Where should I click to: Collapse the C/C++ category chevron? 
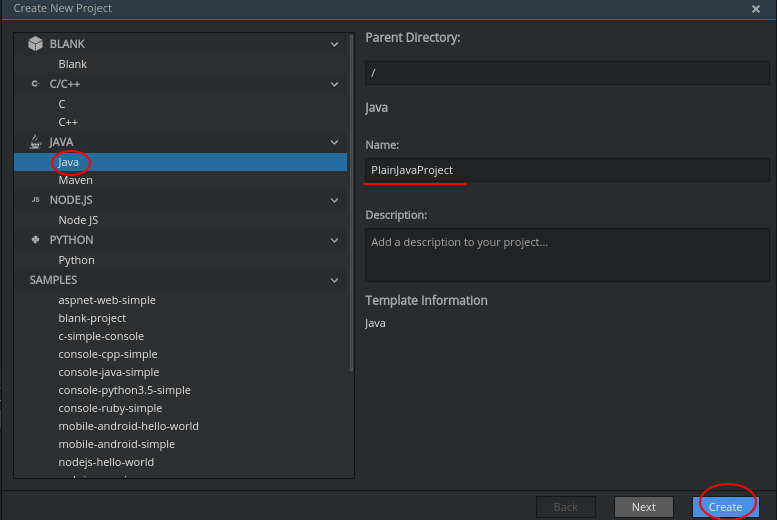(334, 84)
